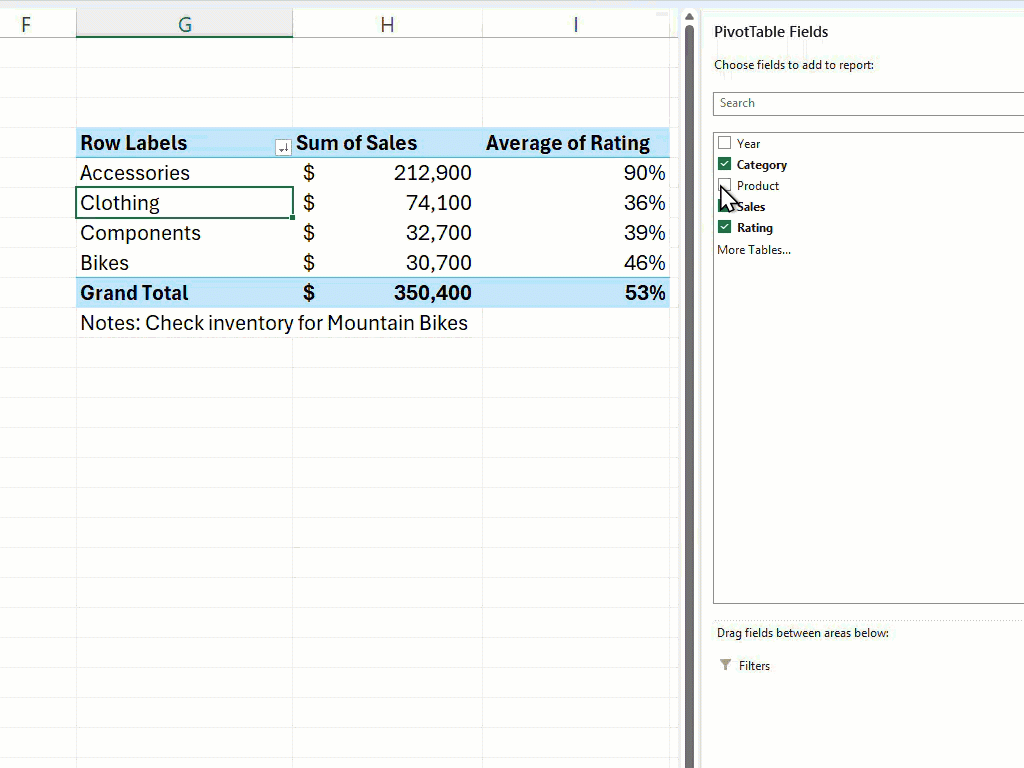
Task: Click the Filters area funnel icon
Action: coord(724,665)
